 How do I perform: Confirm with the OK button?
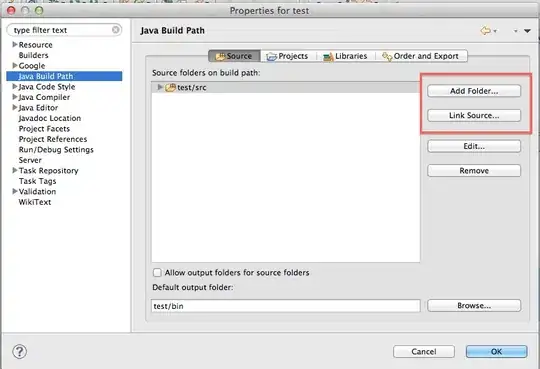tap(496, 351)
